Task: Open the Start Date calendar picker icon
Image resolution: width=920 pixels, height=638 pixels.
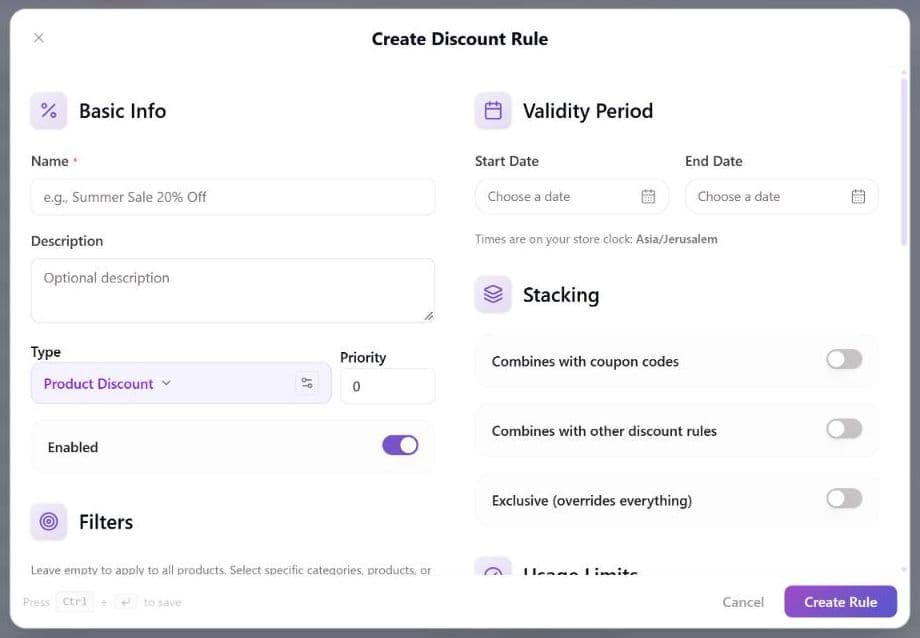Action: coord(648,197)
